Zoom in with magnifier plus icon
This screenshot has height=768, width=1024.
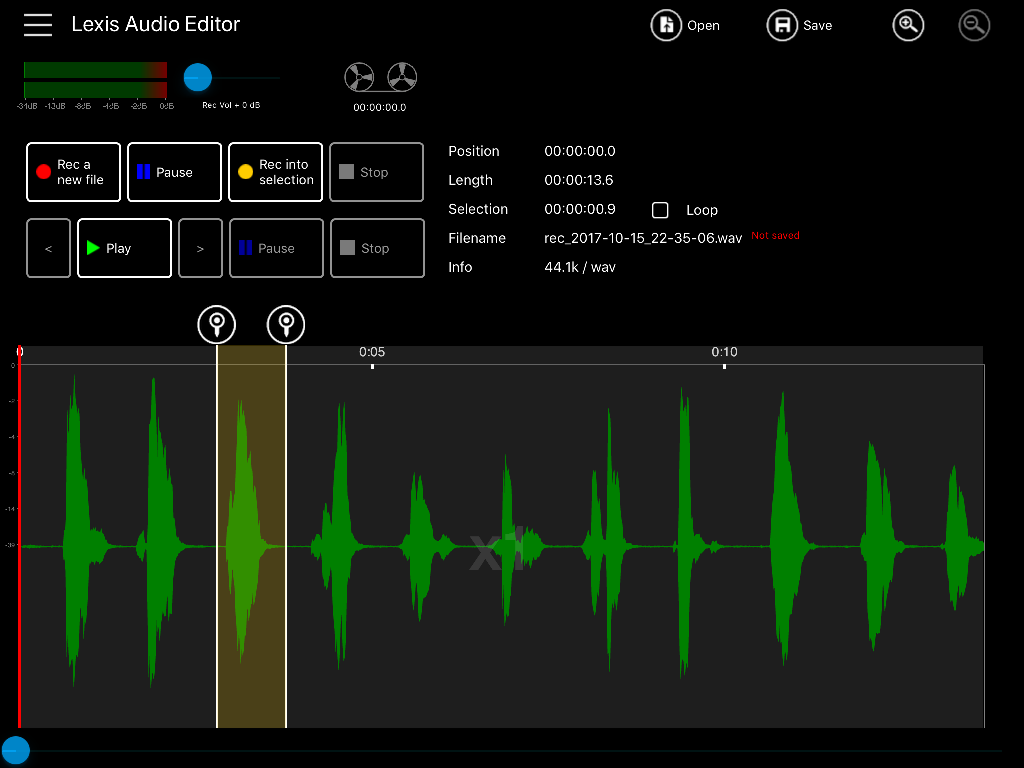(x=908, y=25)
